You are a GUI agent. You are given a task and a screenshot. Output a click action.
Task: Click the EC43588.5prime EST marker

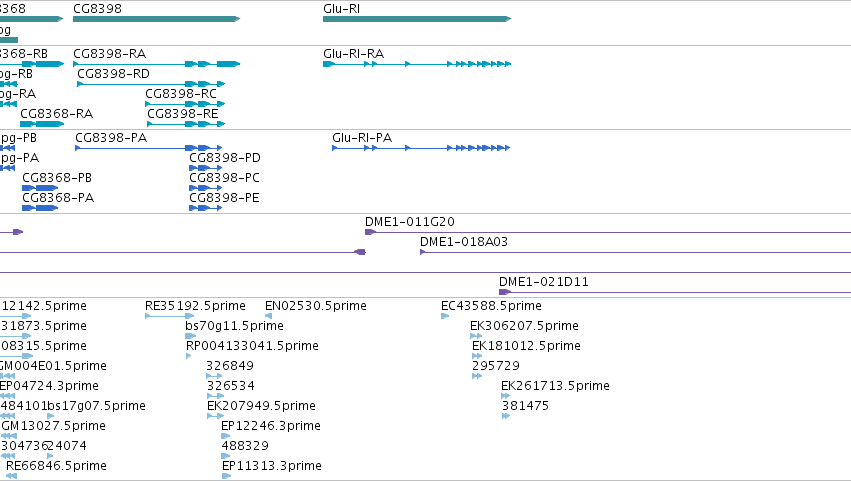coord(445,316)
